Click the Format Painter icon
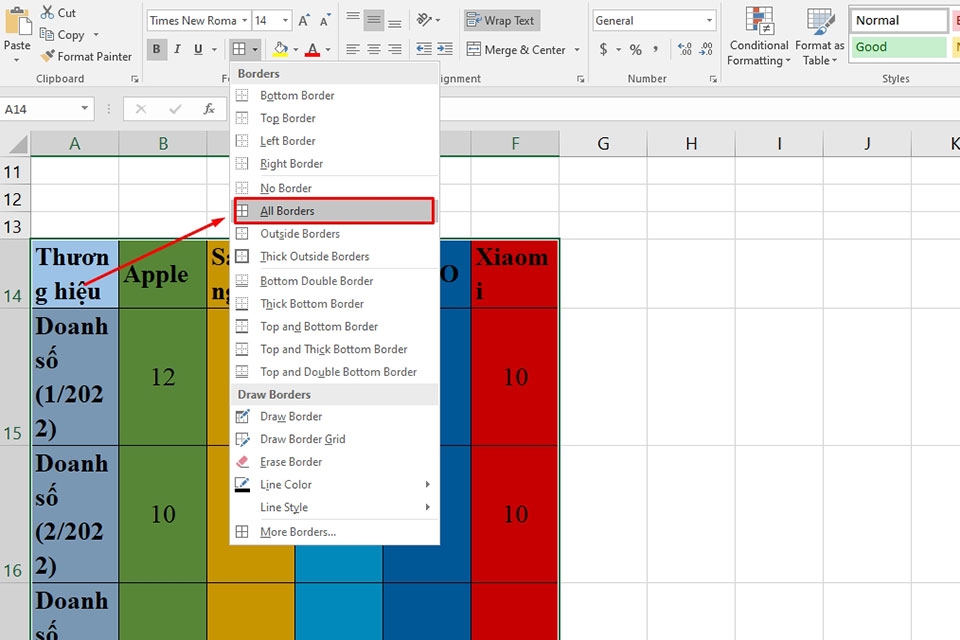Viewport: 960px width, 640px height. [x=47, y=57]
